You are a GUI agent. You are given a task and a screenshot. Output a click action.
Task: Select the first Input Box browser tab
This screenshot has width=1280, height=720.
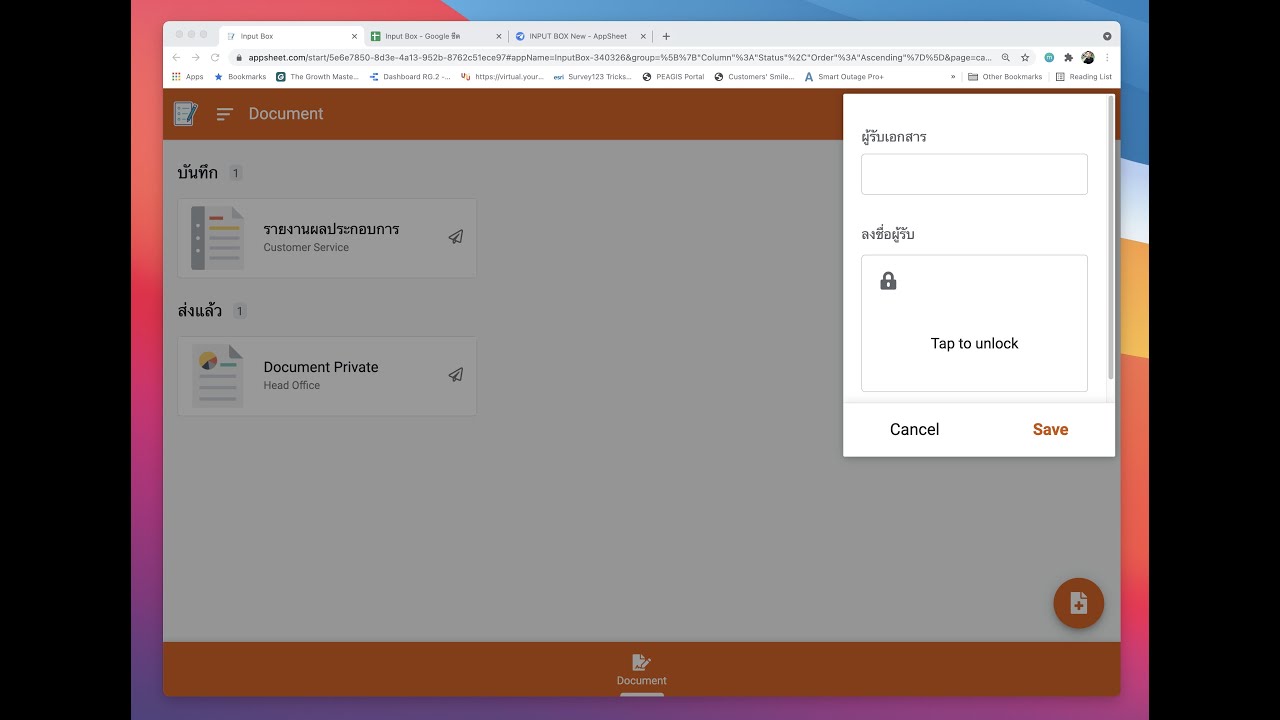click(x=290, y=36)
